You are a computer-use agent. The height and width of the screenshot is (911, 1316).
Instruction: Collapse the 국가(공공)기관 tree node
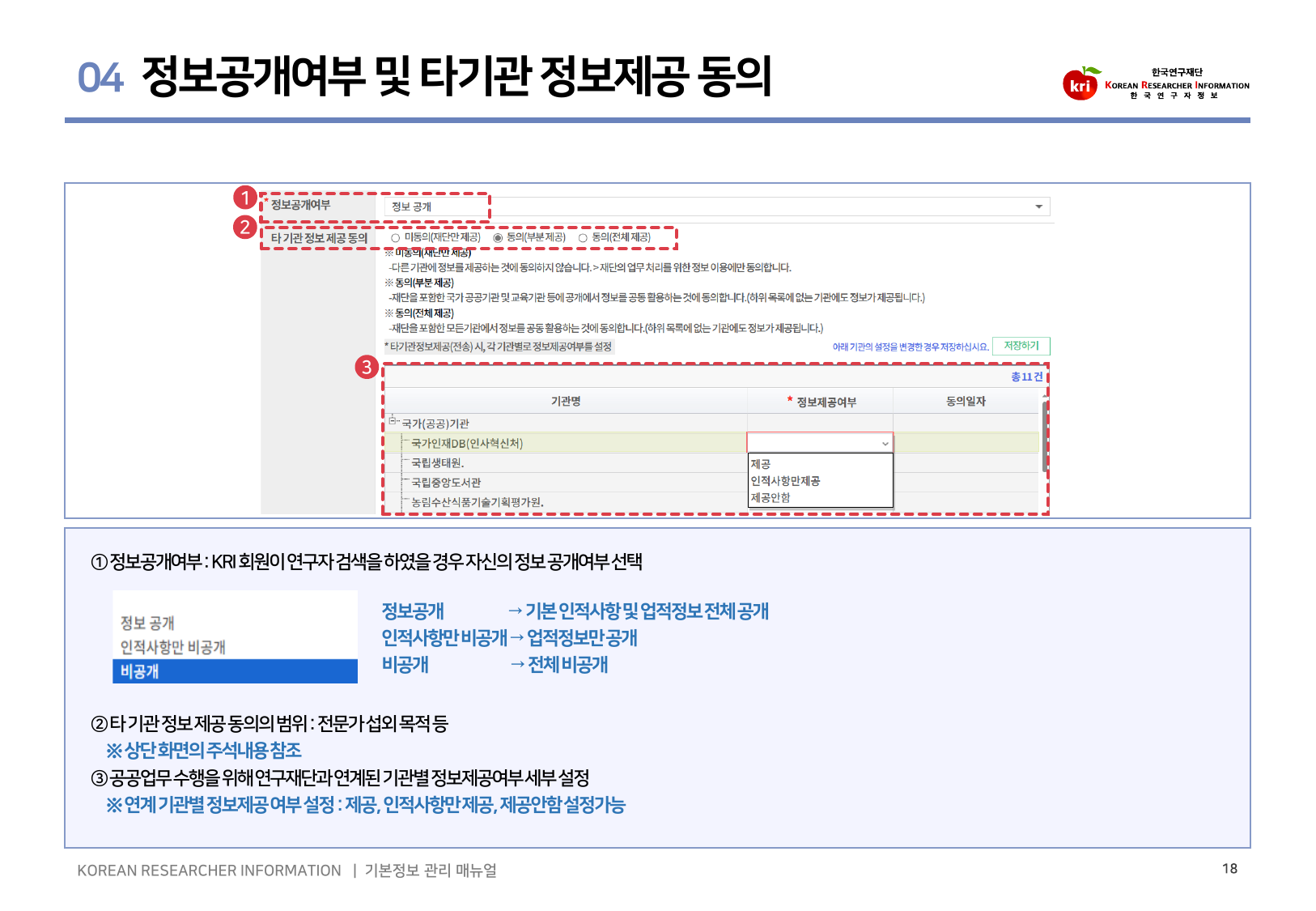pos(393,421)
